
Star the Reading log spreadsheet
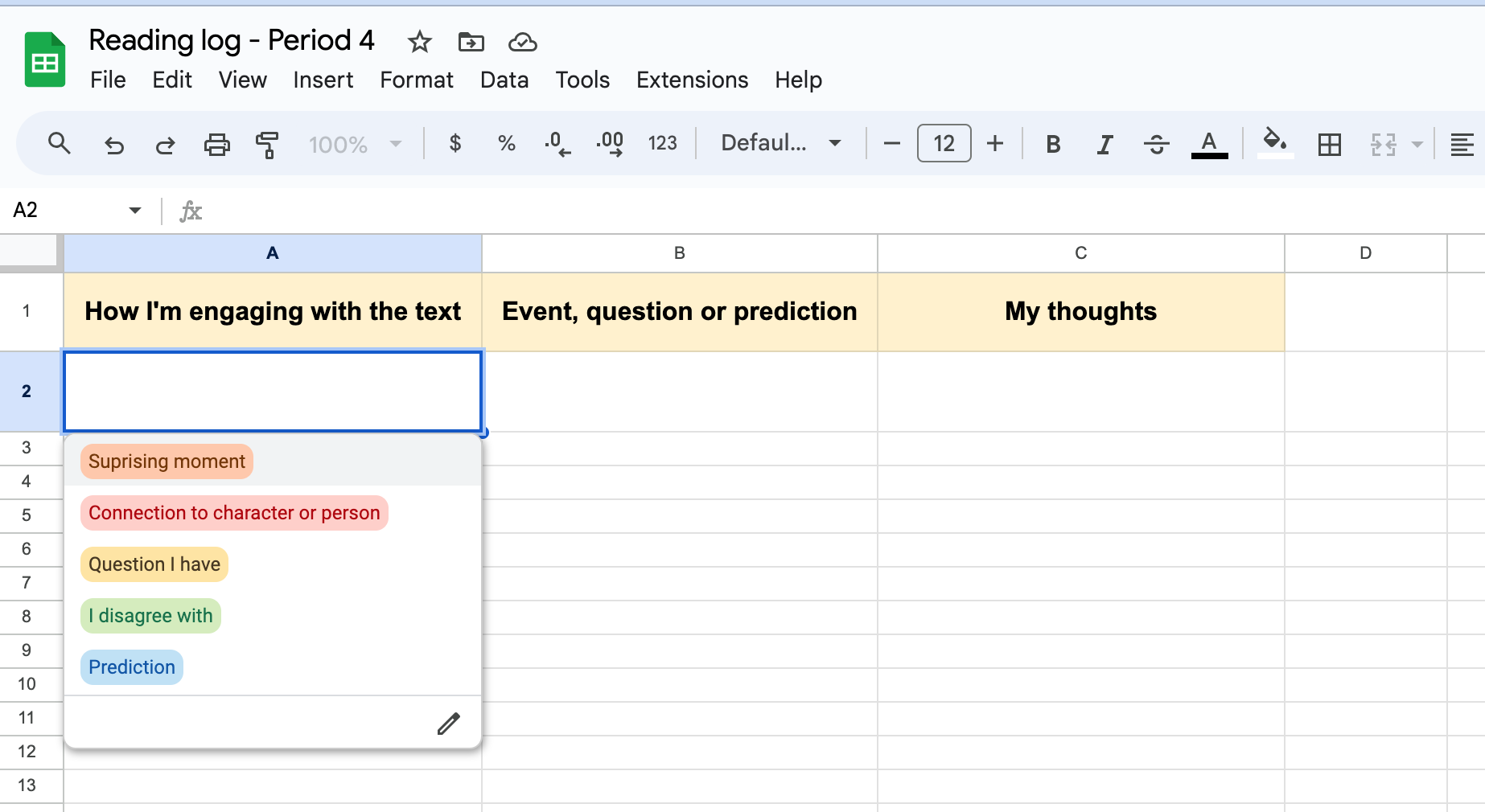point(419,42)
